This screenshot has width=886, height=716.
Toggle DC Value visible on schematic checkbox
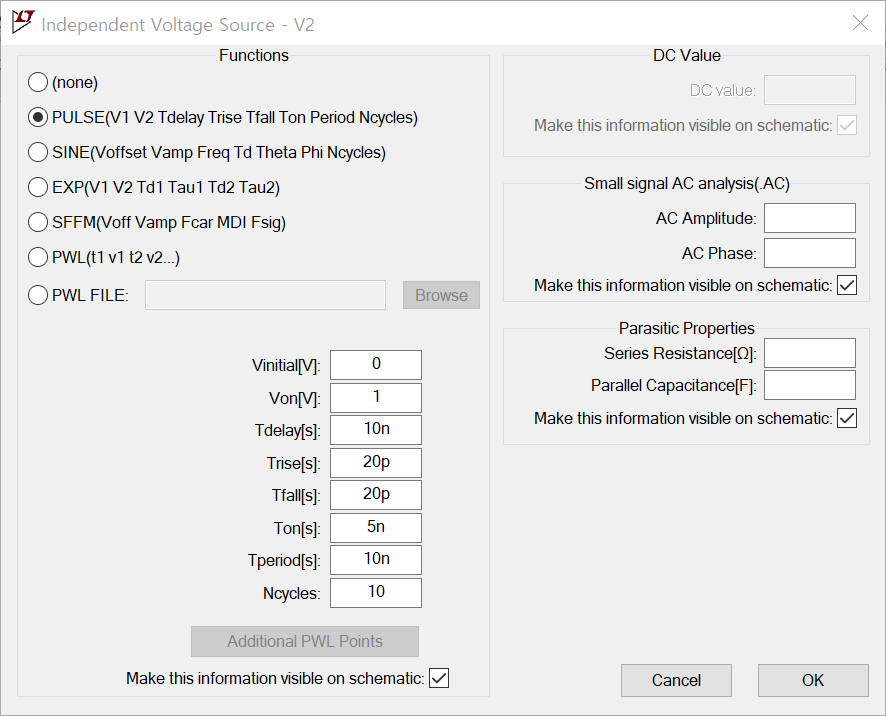[847, 125]
